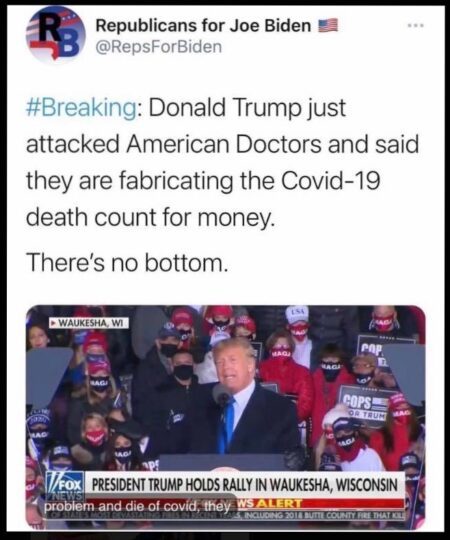Open the @RepsForBiden handle
This screenshot has width=450, height=540.
(158, 46)
